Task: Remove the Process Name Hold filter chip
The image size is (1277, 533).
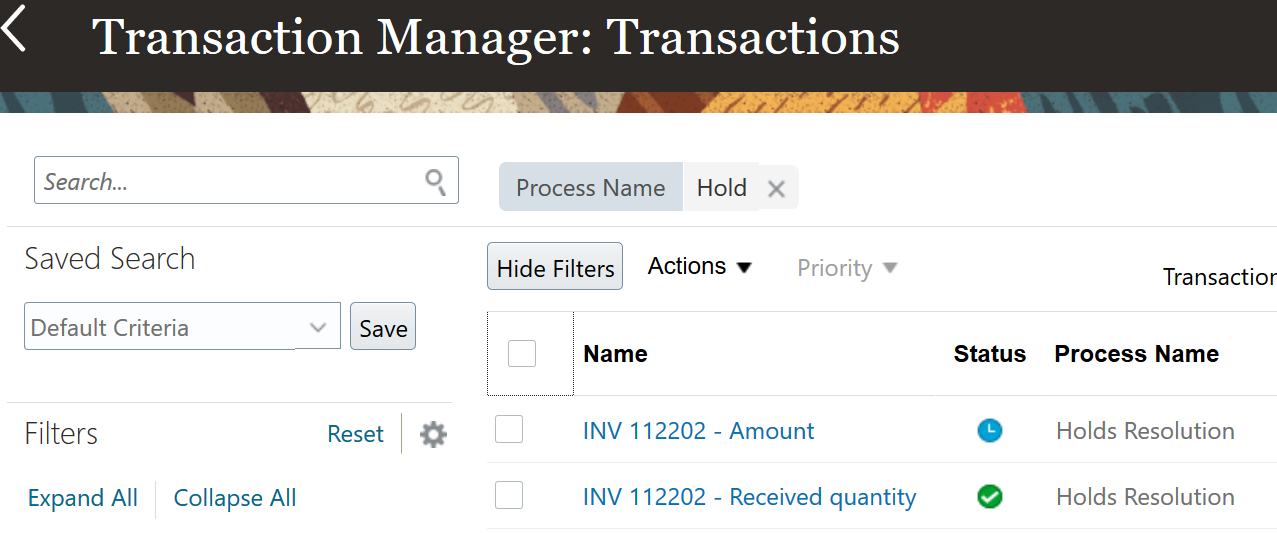Action: click(x=776, y=188)
